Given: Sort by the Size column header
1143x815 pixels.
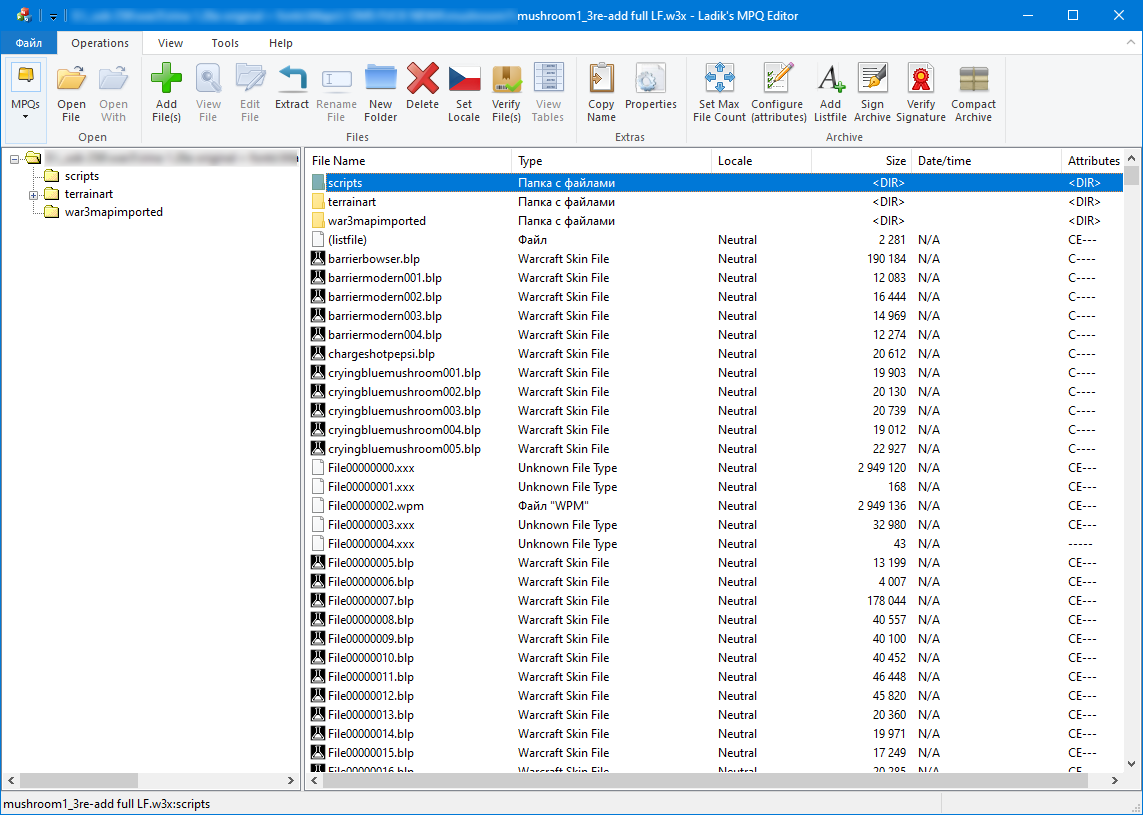Looking at the screenshot, I should [861, 161].
